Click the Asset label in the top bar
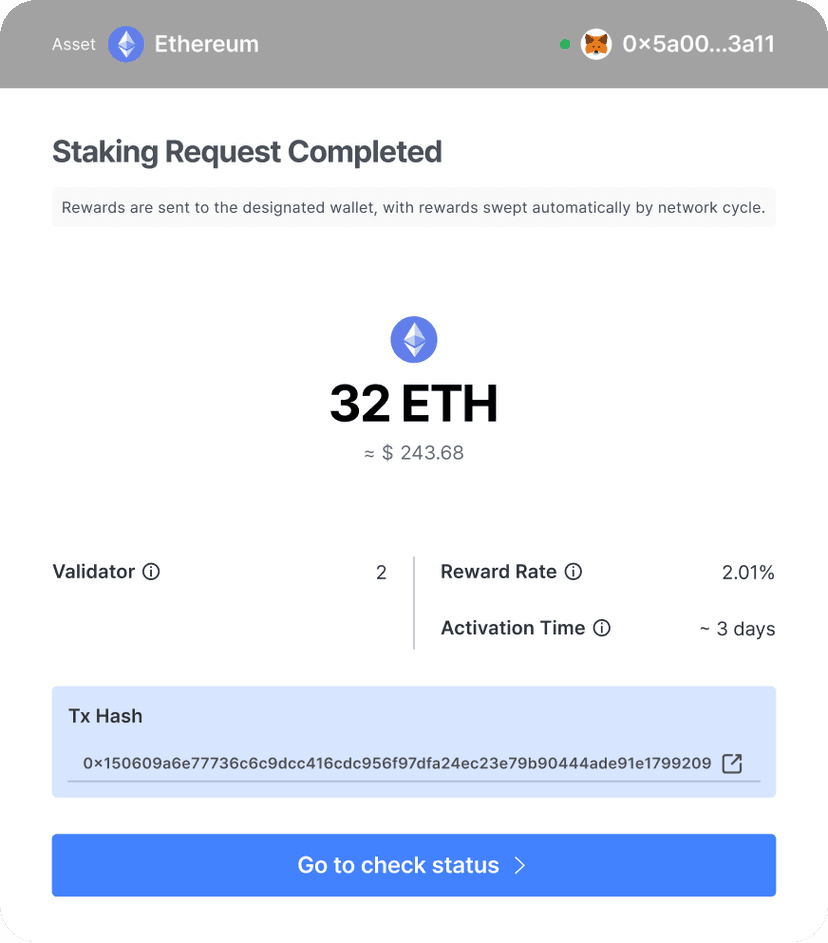828x943 pixels. pos(74,44)
